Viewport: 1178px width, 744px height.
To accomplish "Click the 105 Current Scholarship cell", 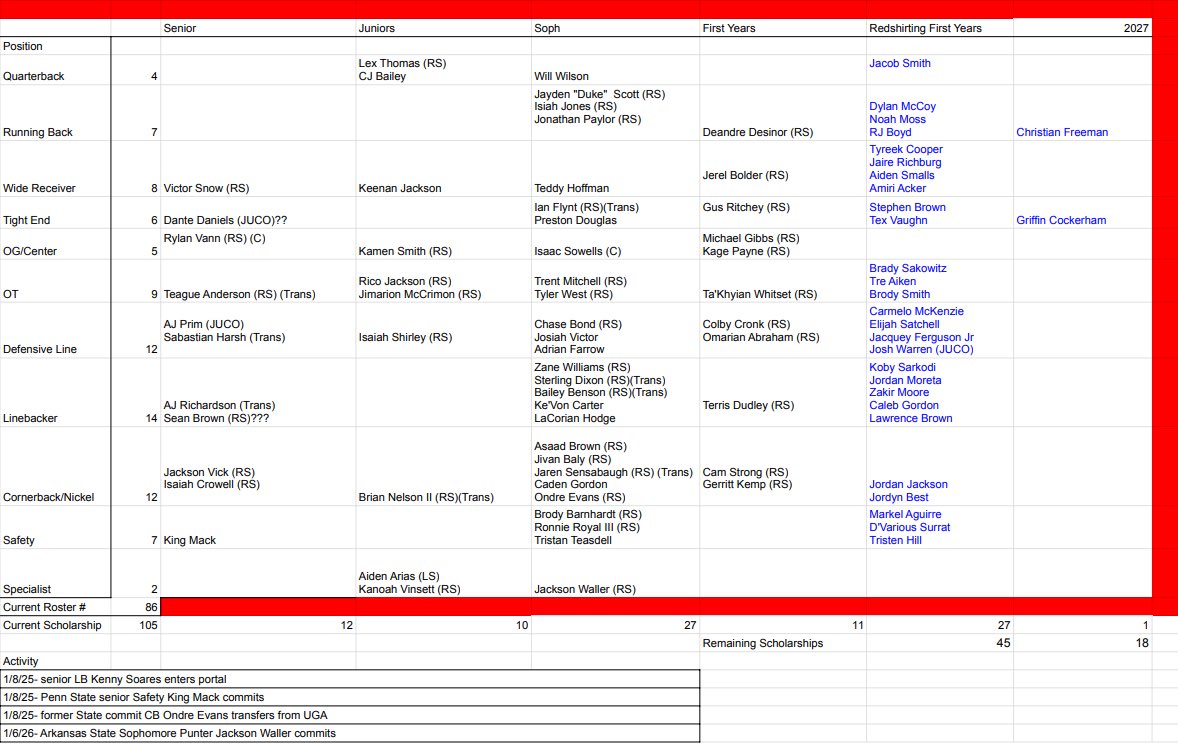I will [146, 625].
